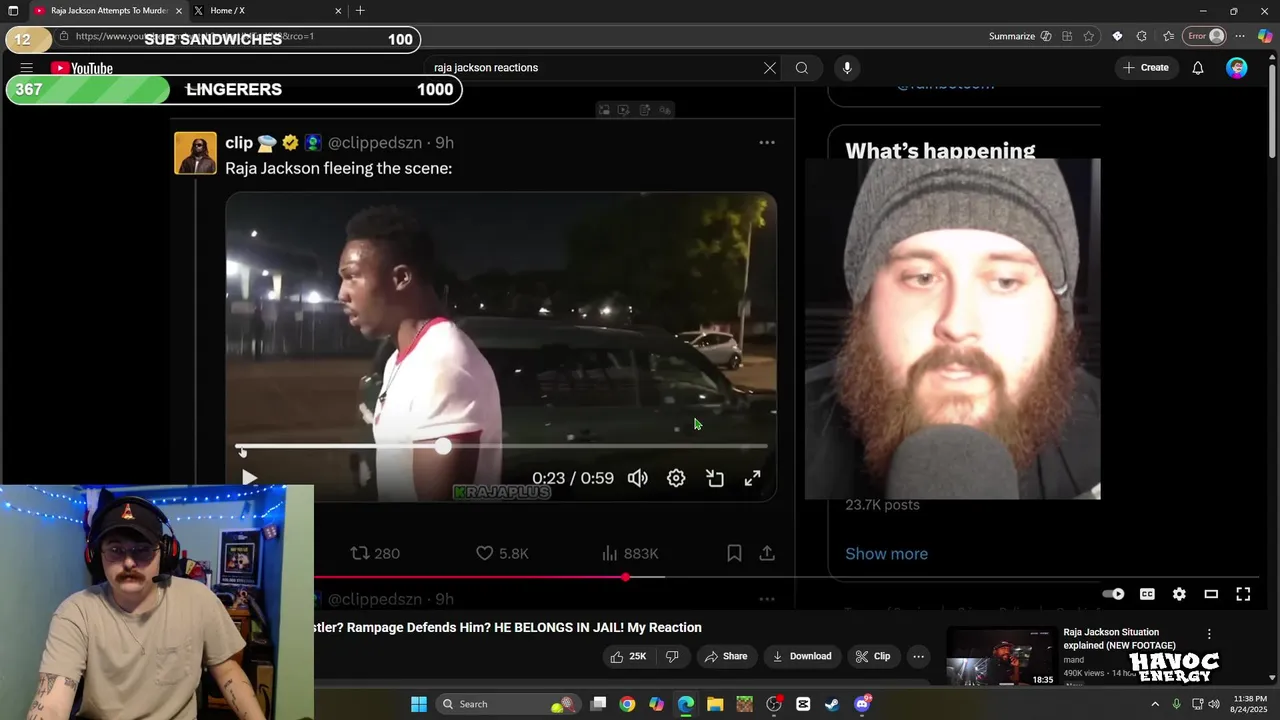Viewport: 1280px width, 720px height.
Task: Open Edge Settings and more menu
Action: click(1240, 36)
